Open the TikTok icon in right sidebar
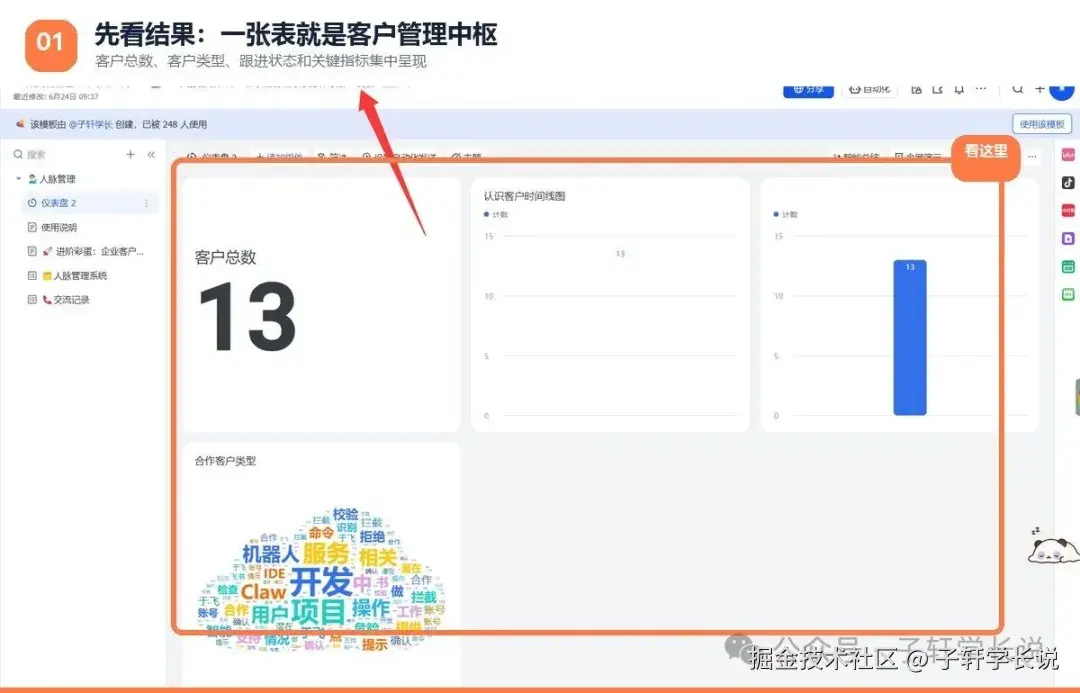Image resolution: width=1080 pixels, height=693 pixels. coord(1068,183)
